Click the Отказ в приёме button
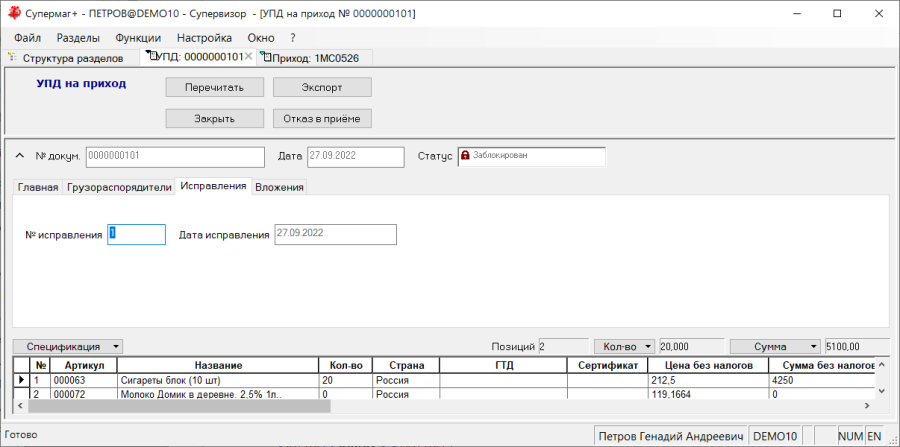 [x=322, y=119]
